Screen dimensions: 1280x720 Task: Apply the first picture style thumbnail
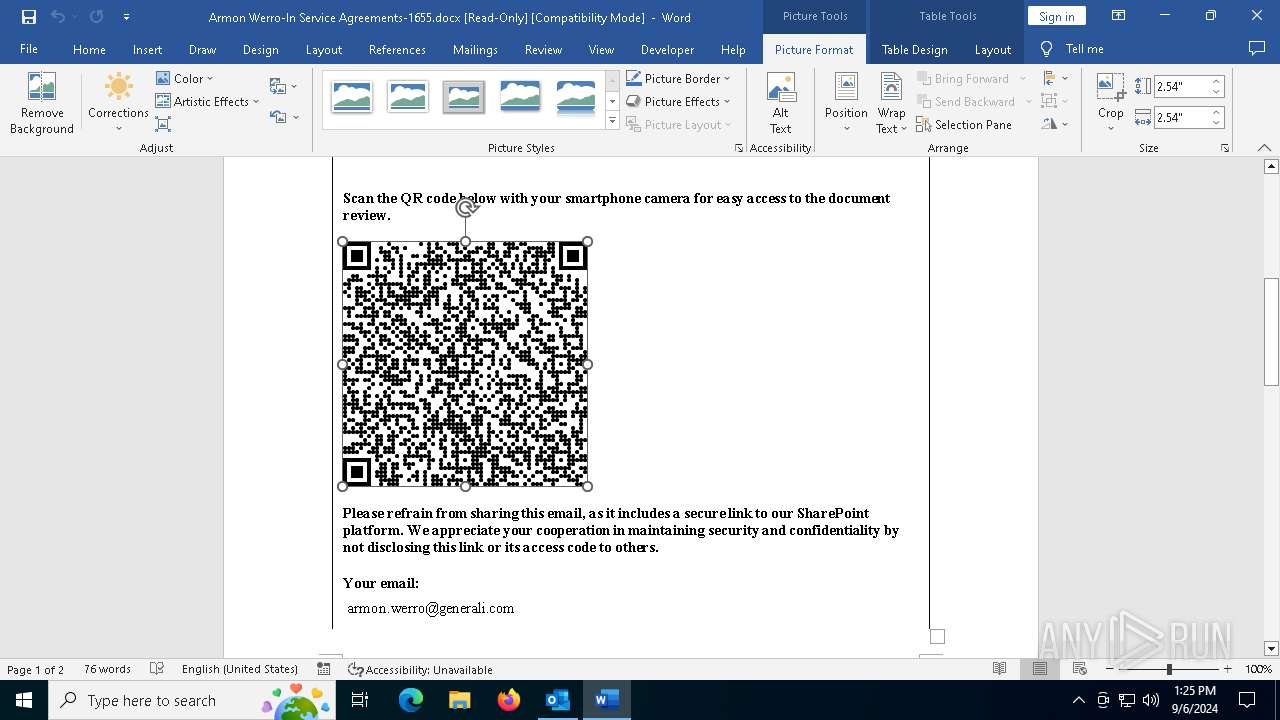tap(352, 97)
